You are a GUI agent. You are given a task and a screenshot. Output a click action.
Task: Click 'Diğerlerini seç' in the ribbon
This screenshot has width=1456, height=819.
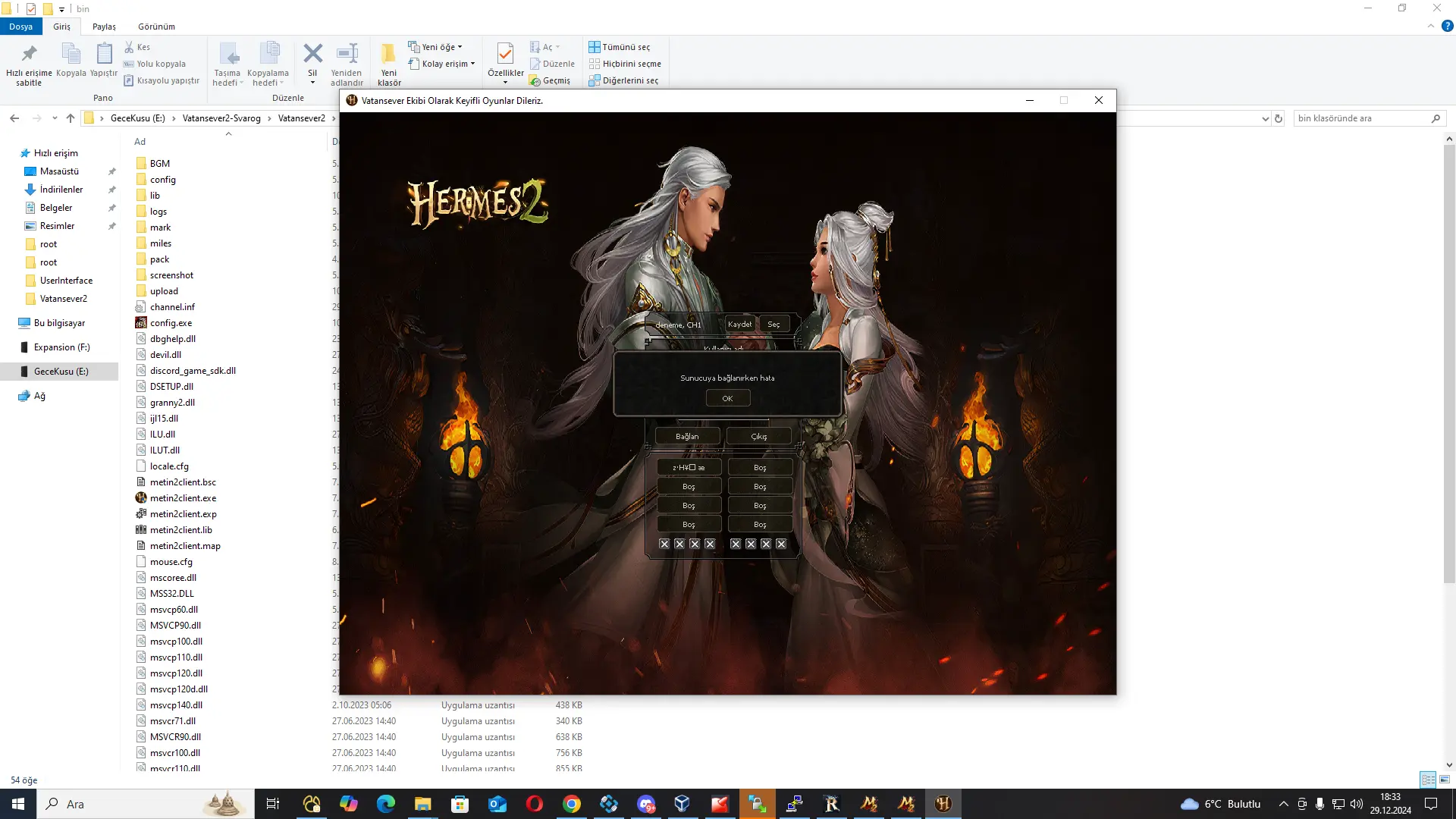pos(623,80)
